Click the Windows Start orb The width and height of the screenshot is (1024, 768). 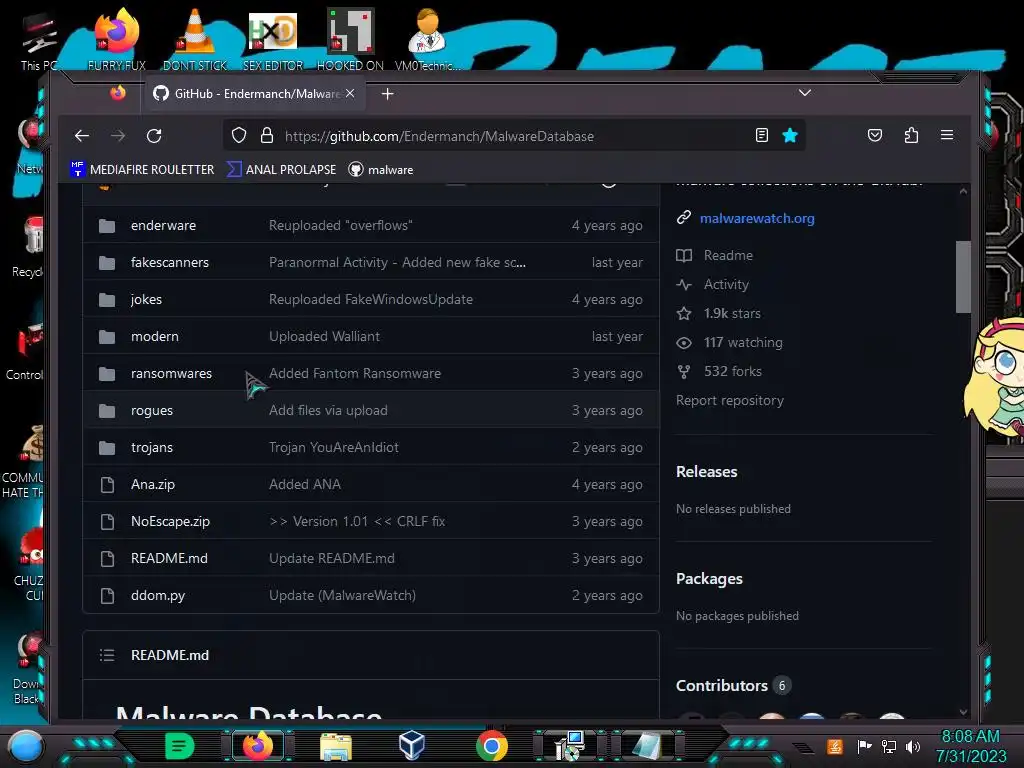tap(26, 746)
